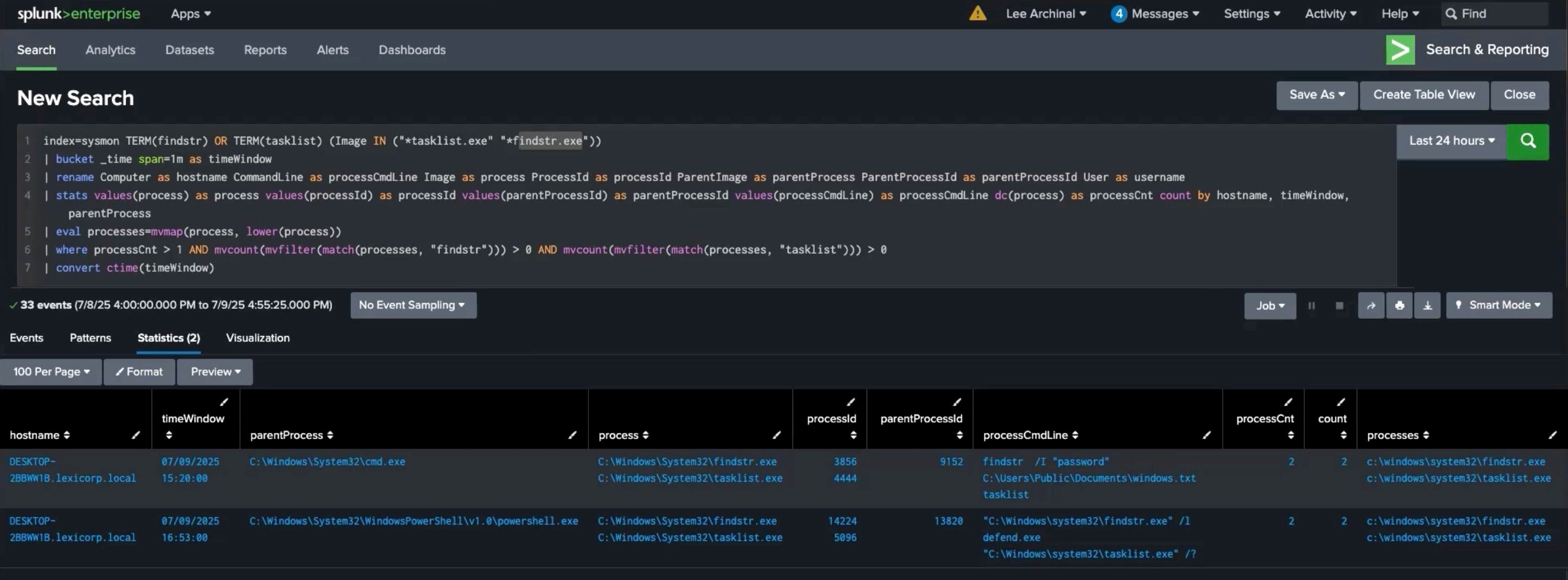Click the warning triangle icon

[x=978, y=14]
